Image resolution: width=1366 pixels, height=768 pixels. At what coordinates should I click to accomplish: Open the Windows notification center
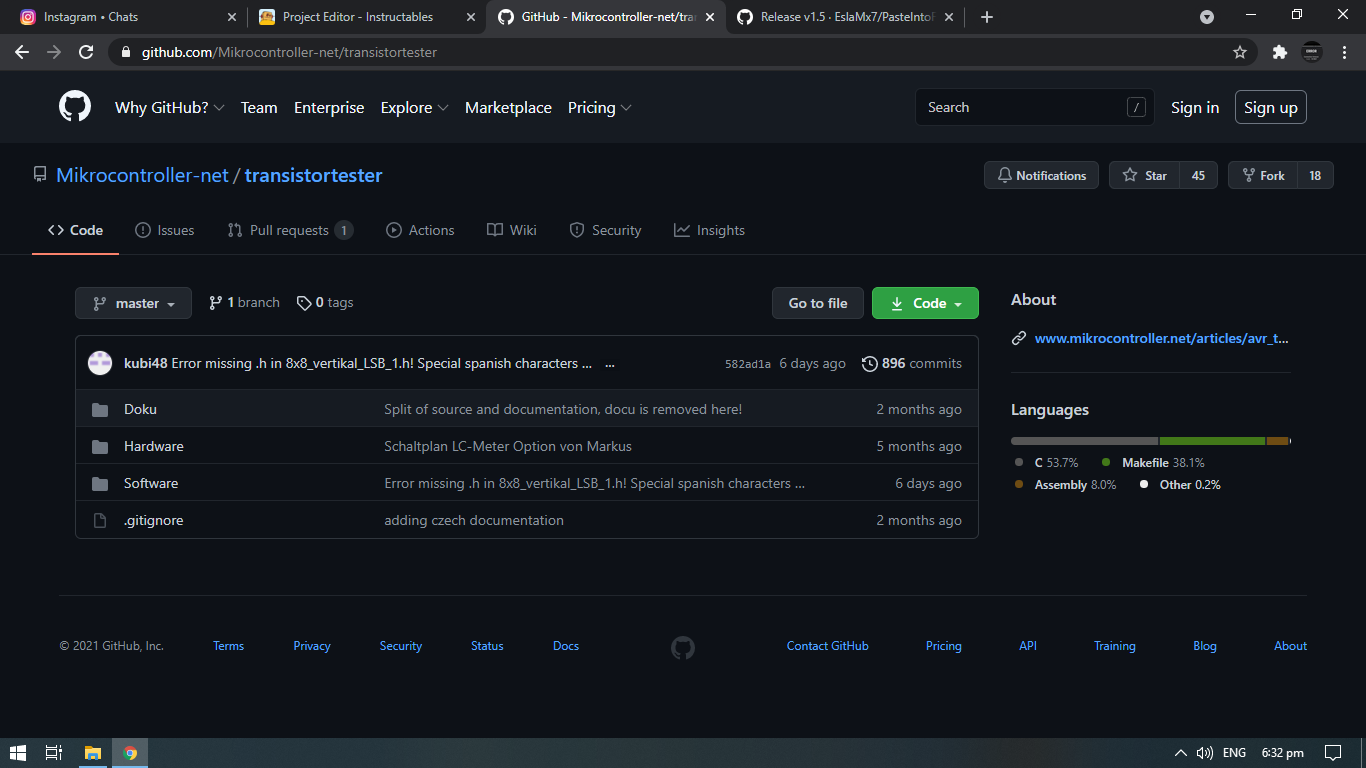pos(1332,753)
